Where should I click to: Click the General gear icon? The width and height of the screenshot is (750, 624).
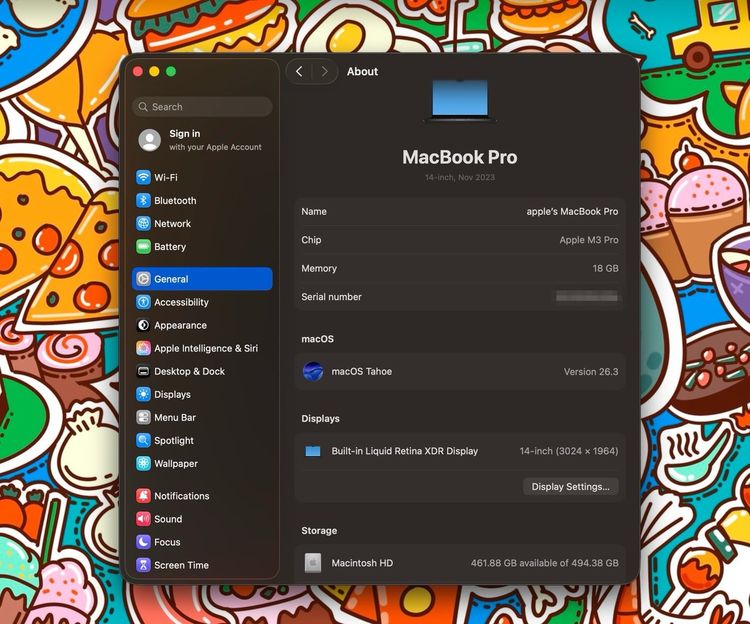coord(143,279)
